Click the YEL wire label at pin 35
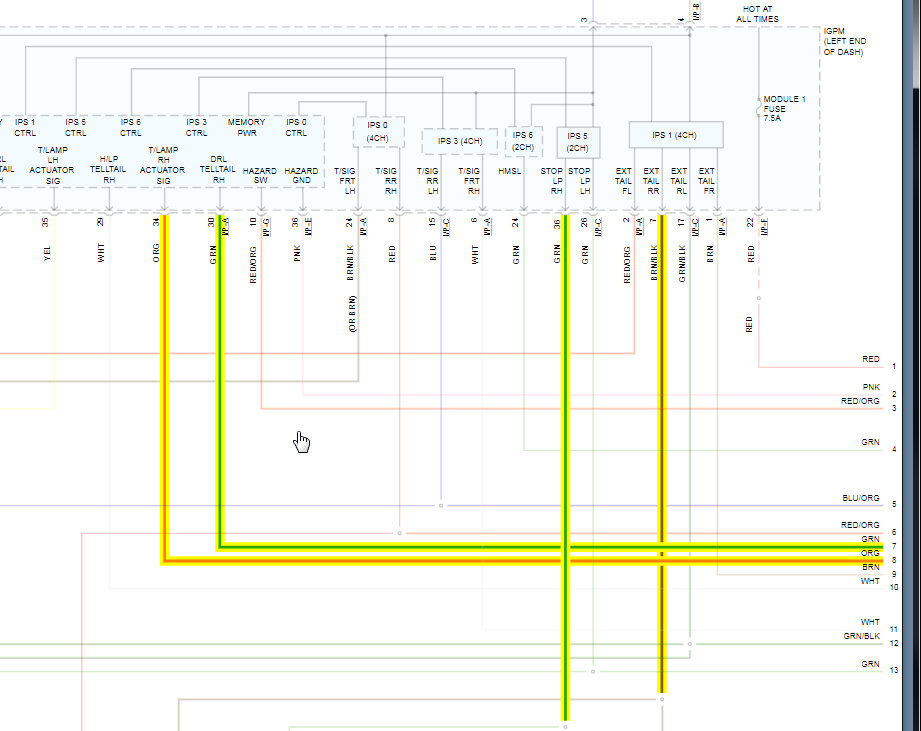The width and height of the screenshot is (921, 731). click(47, 254)
